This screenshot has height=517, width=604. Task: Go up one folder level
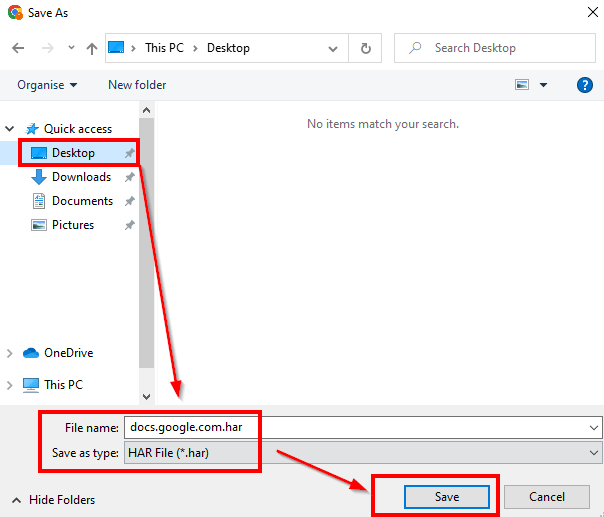point(92,49)
